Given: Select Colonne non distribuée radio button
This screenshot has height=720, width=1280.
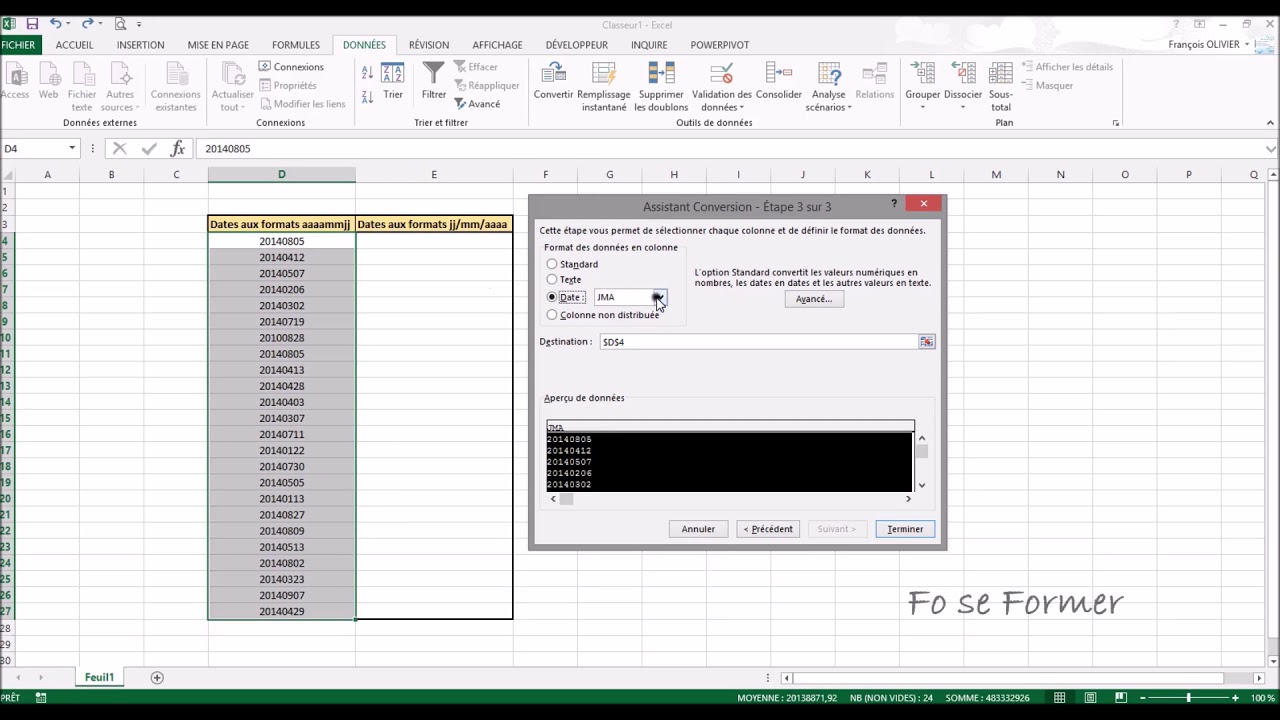Looking at the screenshot, I should point(552,315).
